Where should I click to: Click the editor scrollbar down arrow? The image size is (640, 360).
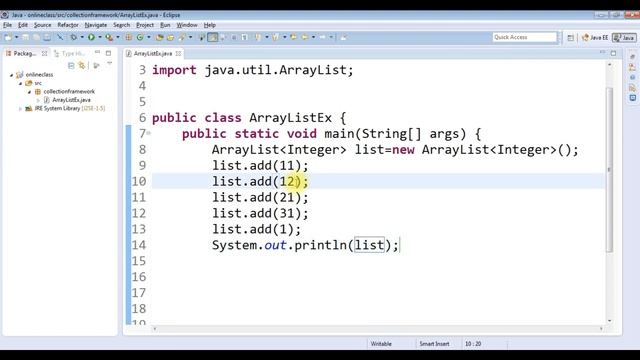pos(610,321)
